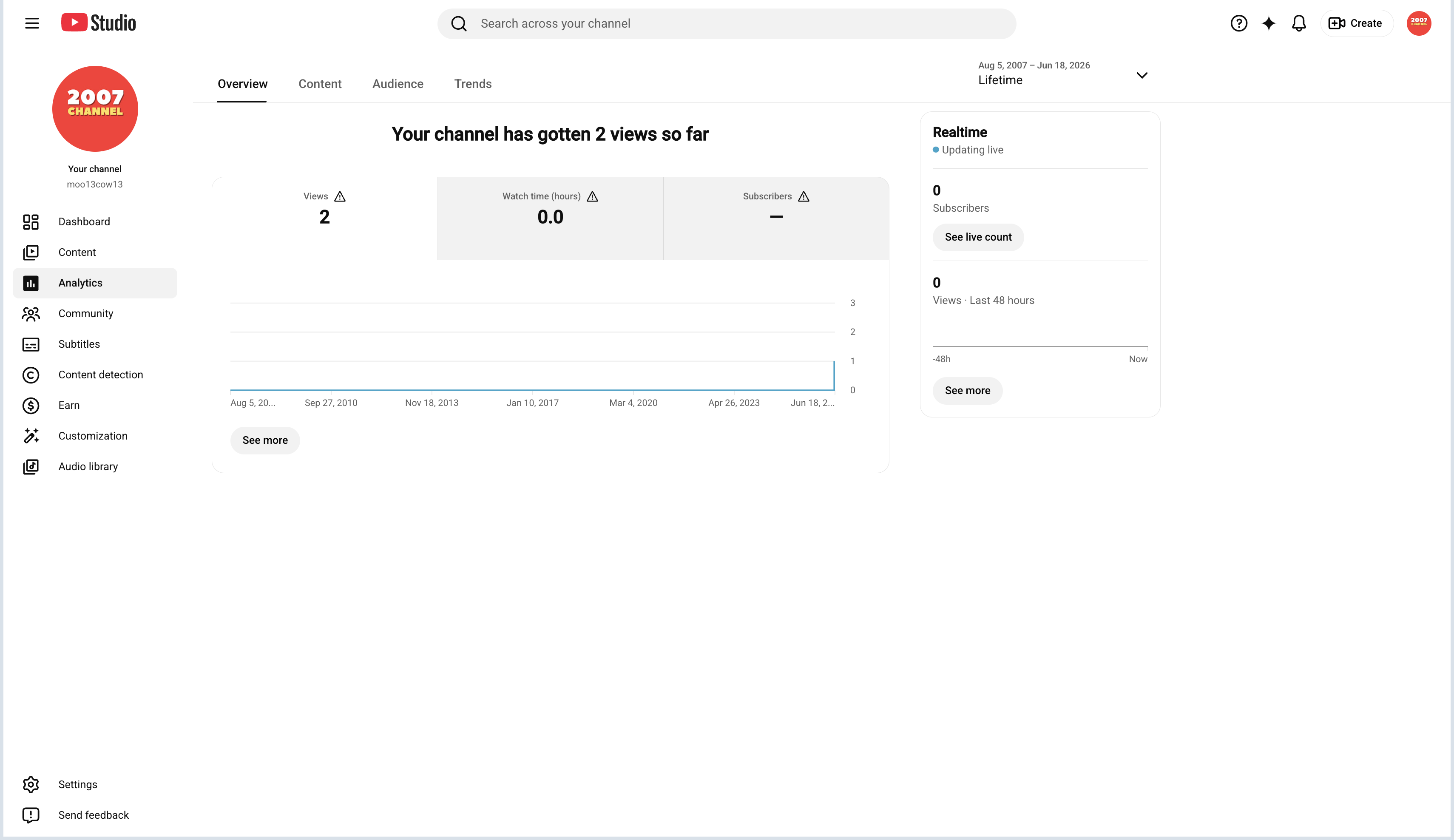
Task: Click the warning triangle next to Views
Action: click(340, 196)
